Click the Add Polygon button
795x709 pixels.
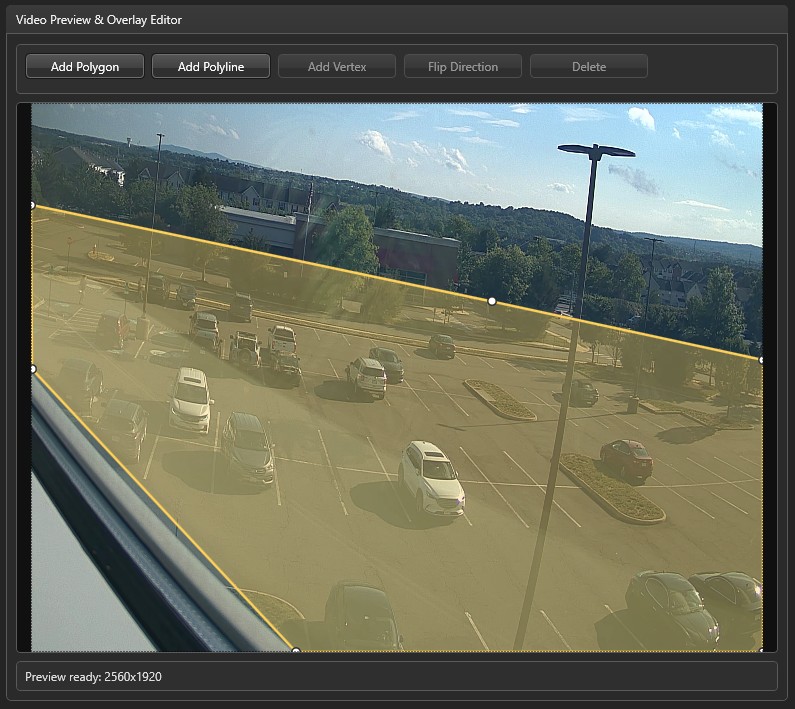click(x=85, y=66)
